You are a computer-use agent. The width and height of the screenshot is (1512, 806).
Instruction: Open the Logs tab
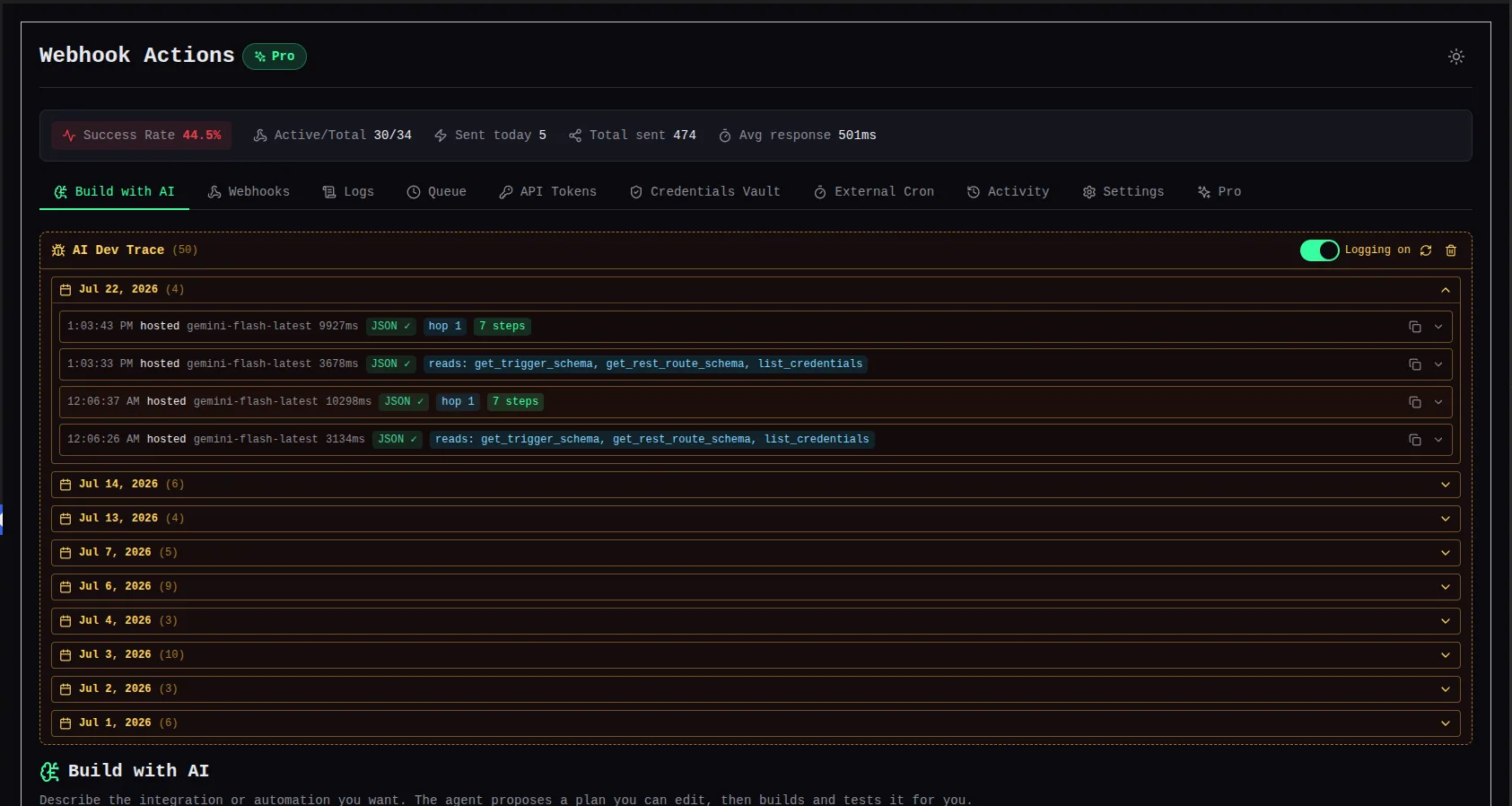coord(348,192)
